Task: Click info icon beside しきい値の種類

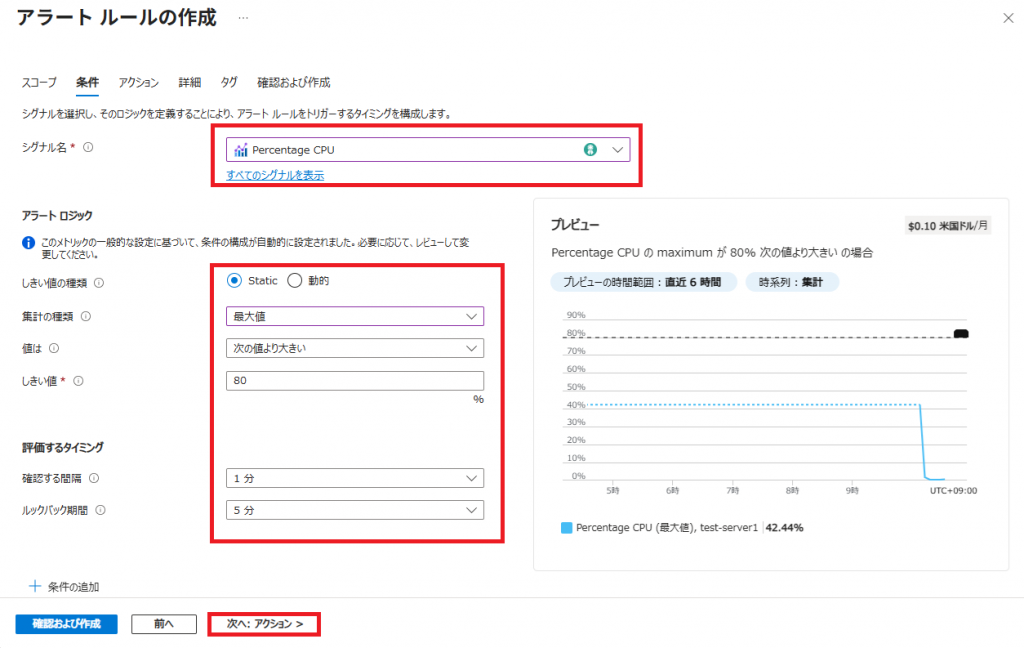Action: pyautogui.click(x=99, y=283)
